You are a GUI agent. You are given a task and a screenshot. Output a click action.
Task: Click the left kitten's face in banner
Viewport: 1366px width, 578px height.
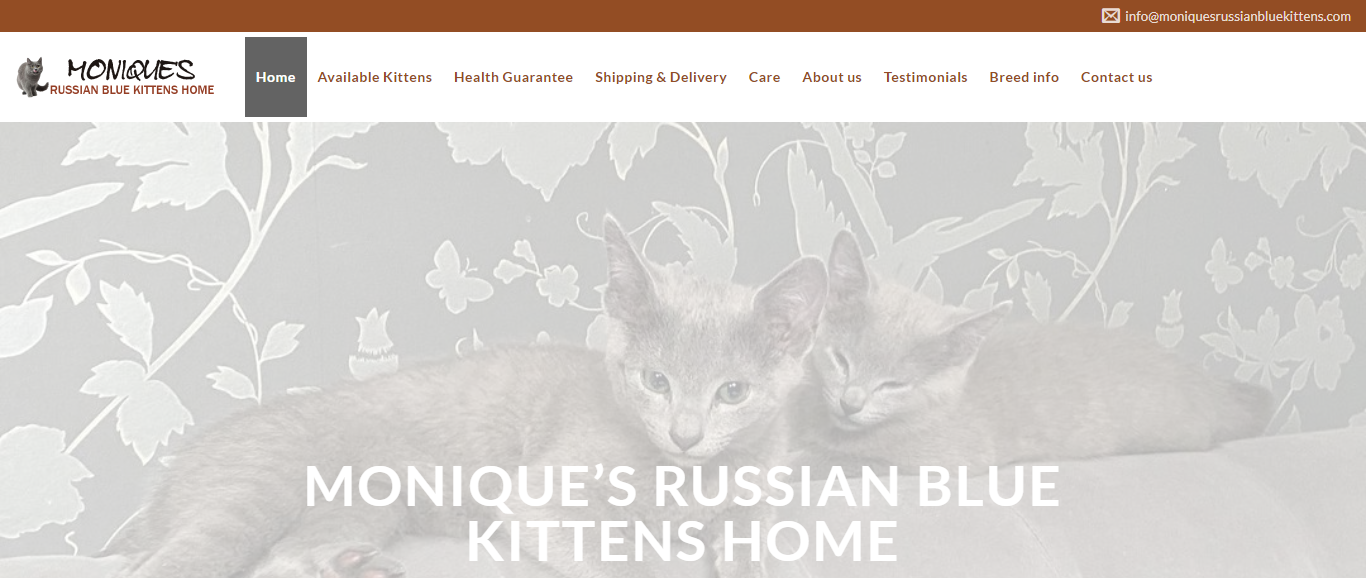[x=692, y=385]
